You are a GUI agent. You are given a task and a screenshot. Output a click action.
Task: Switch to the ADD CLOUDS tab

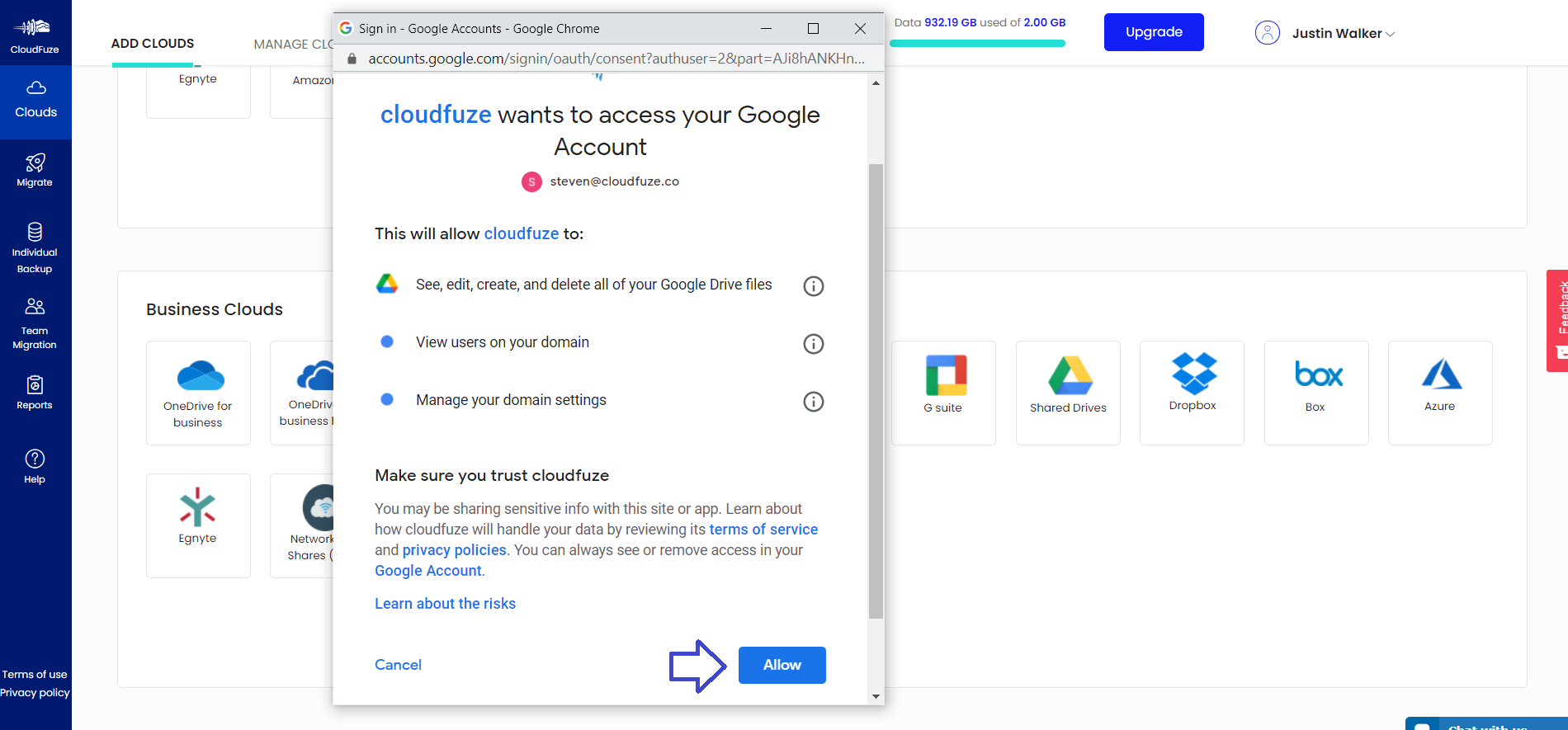tap(153, 44)
